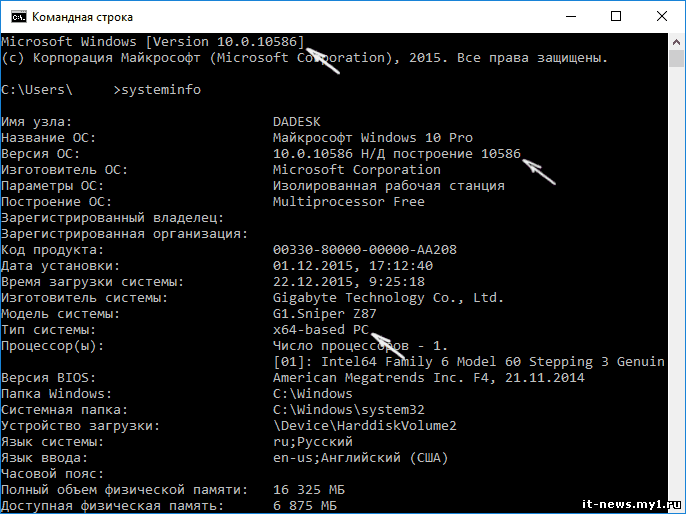Click the "Время загрузки системы:" label
The image size is (686, 514).
click(x=93, y=282)
